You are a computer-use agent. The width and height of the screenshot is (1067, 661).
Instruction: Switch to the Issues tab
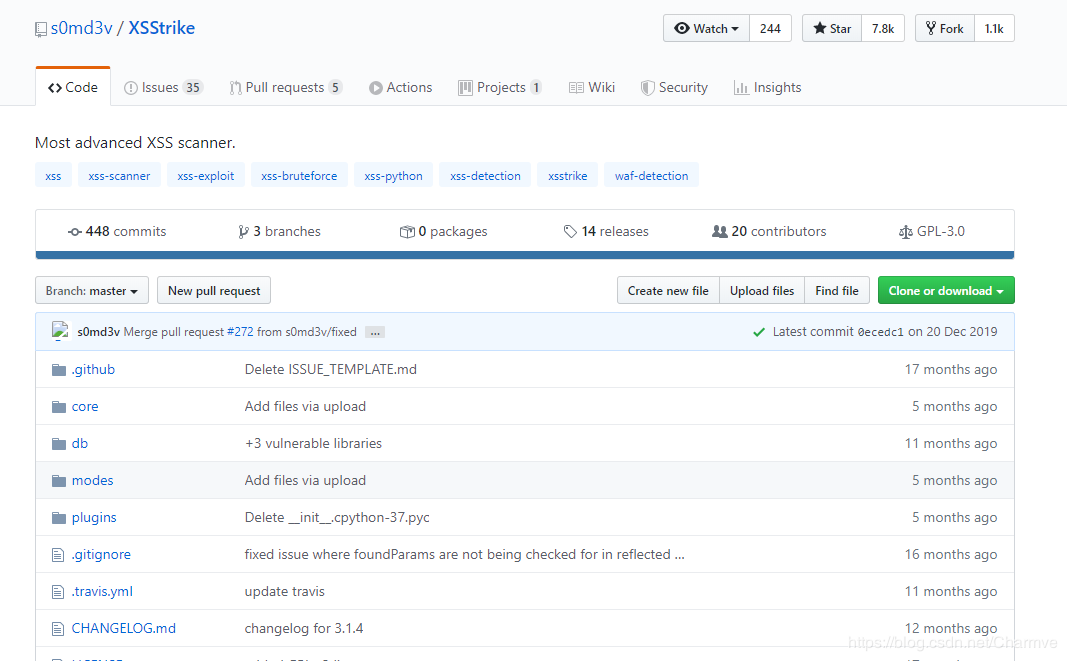click(163, 88)
